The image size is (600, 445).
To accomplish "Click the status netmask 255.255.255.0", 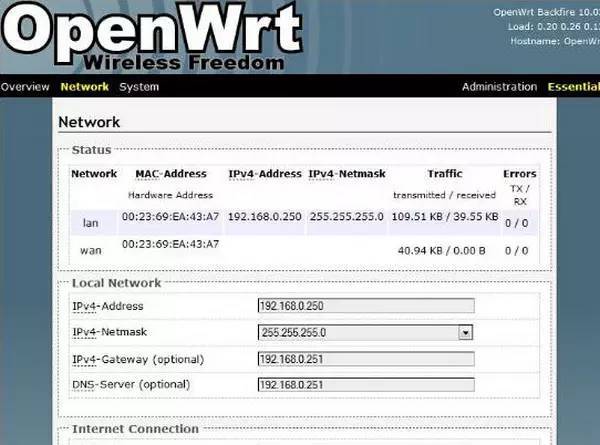I will coord(347,217).
